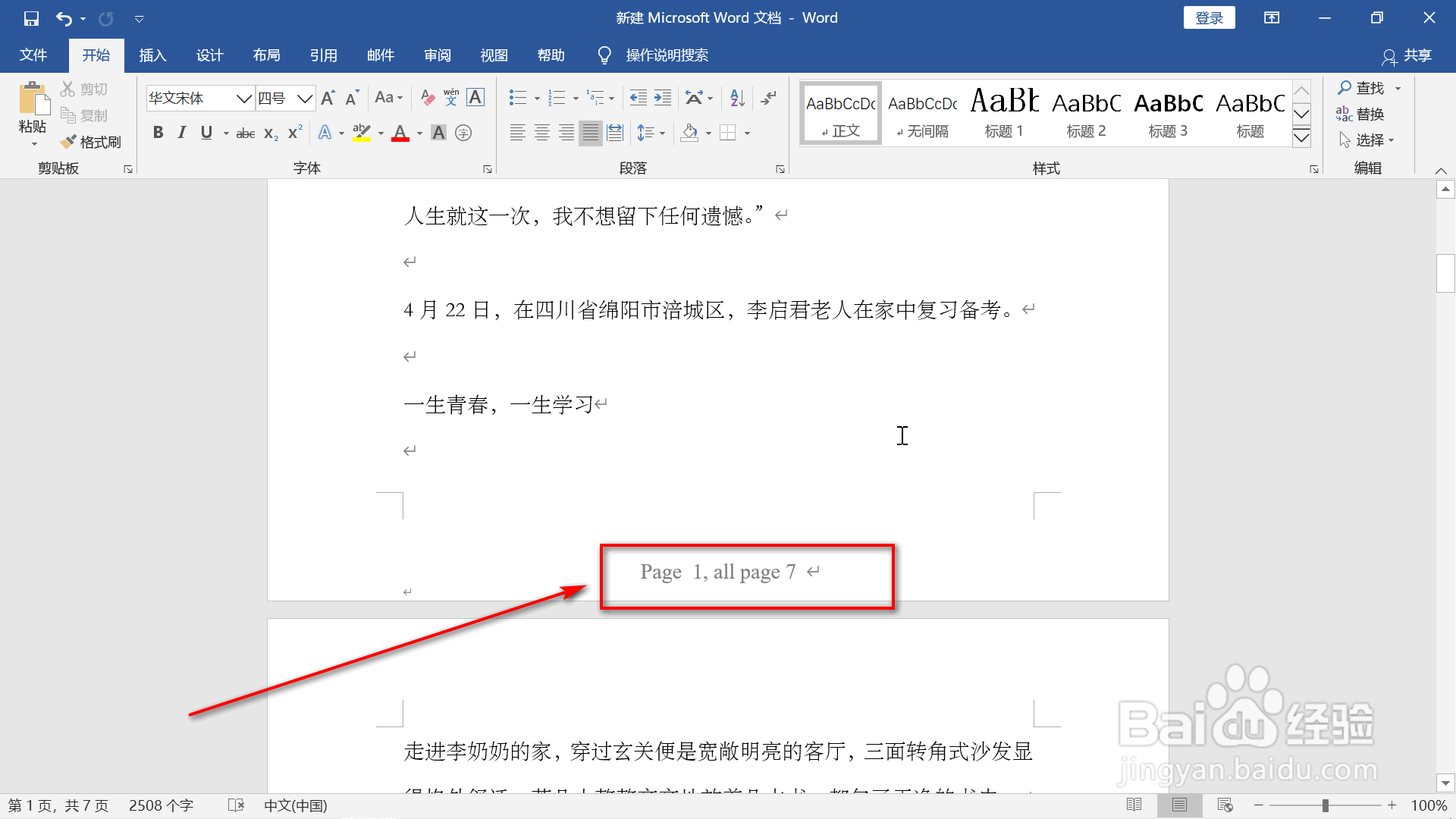Viewport: 1456px width, 819px height.
Task: Click the vertical scrollbar thumb
Action: pos(1445,273)
